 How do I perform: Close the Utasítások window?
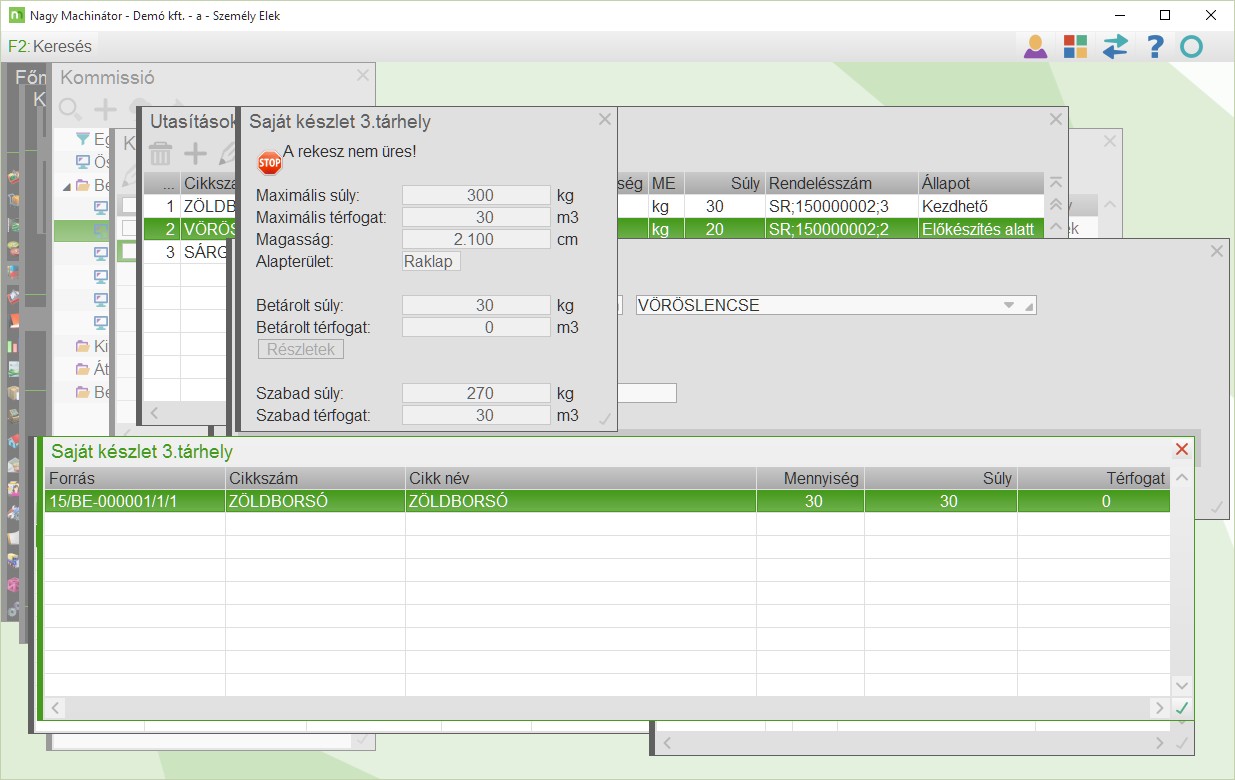tap(1055, 119)
